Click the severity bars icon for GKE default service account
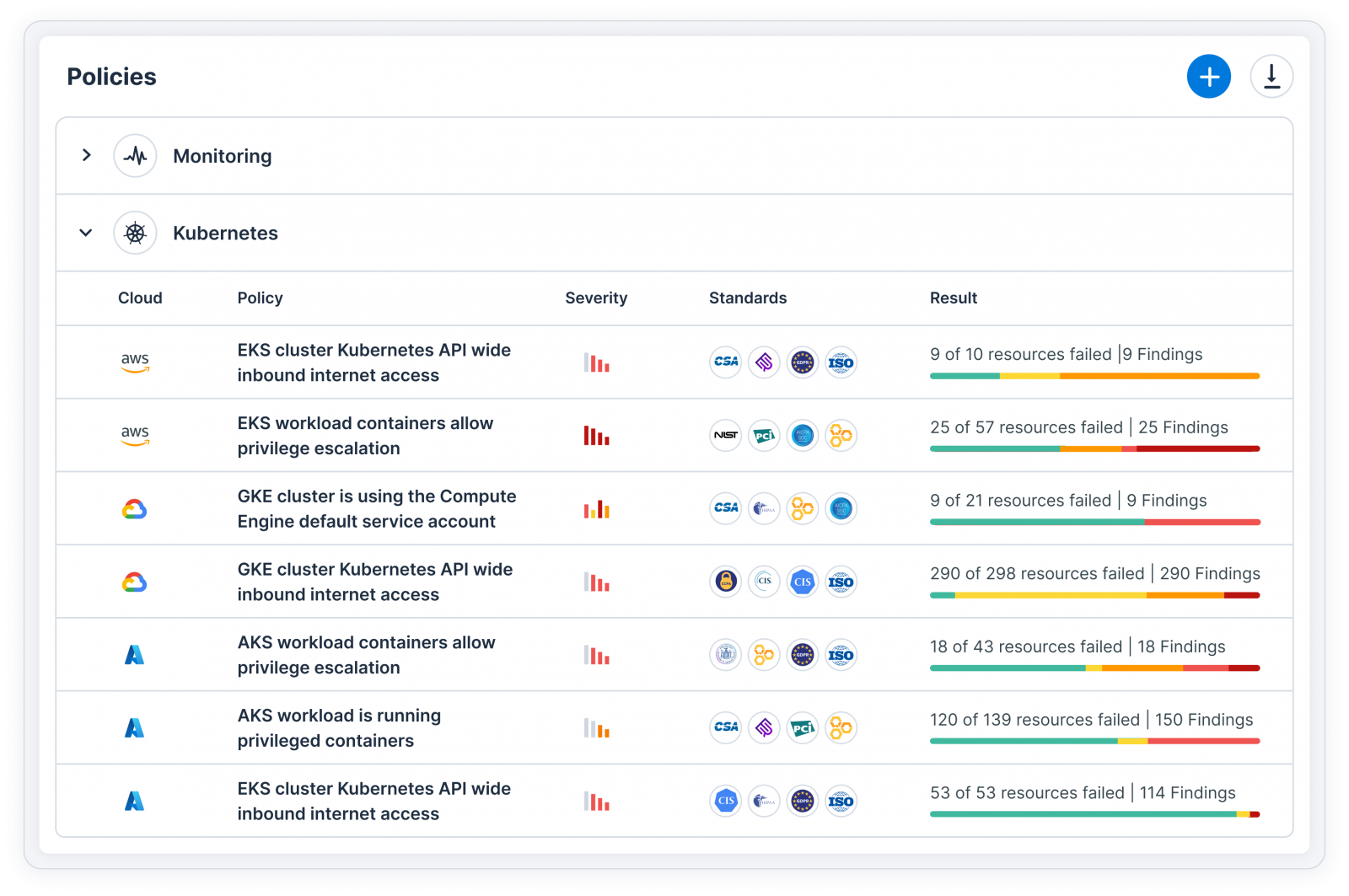The height and width of the screenshot is (896, 1349). pyautogui.click(x=596, y=509)
